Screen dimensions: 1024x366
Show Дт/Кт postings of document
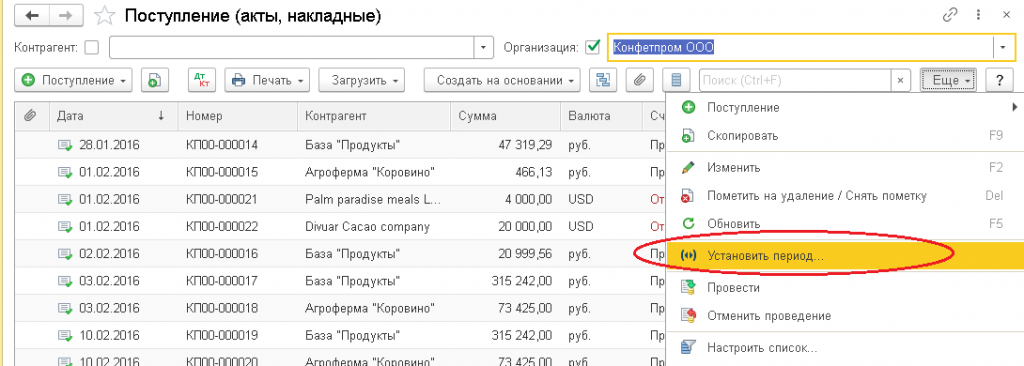[x=202, y=80]
